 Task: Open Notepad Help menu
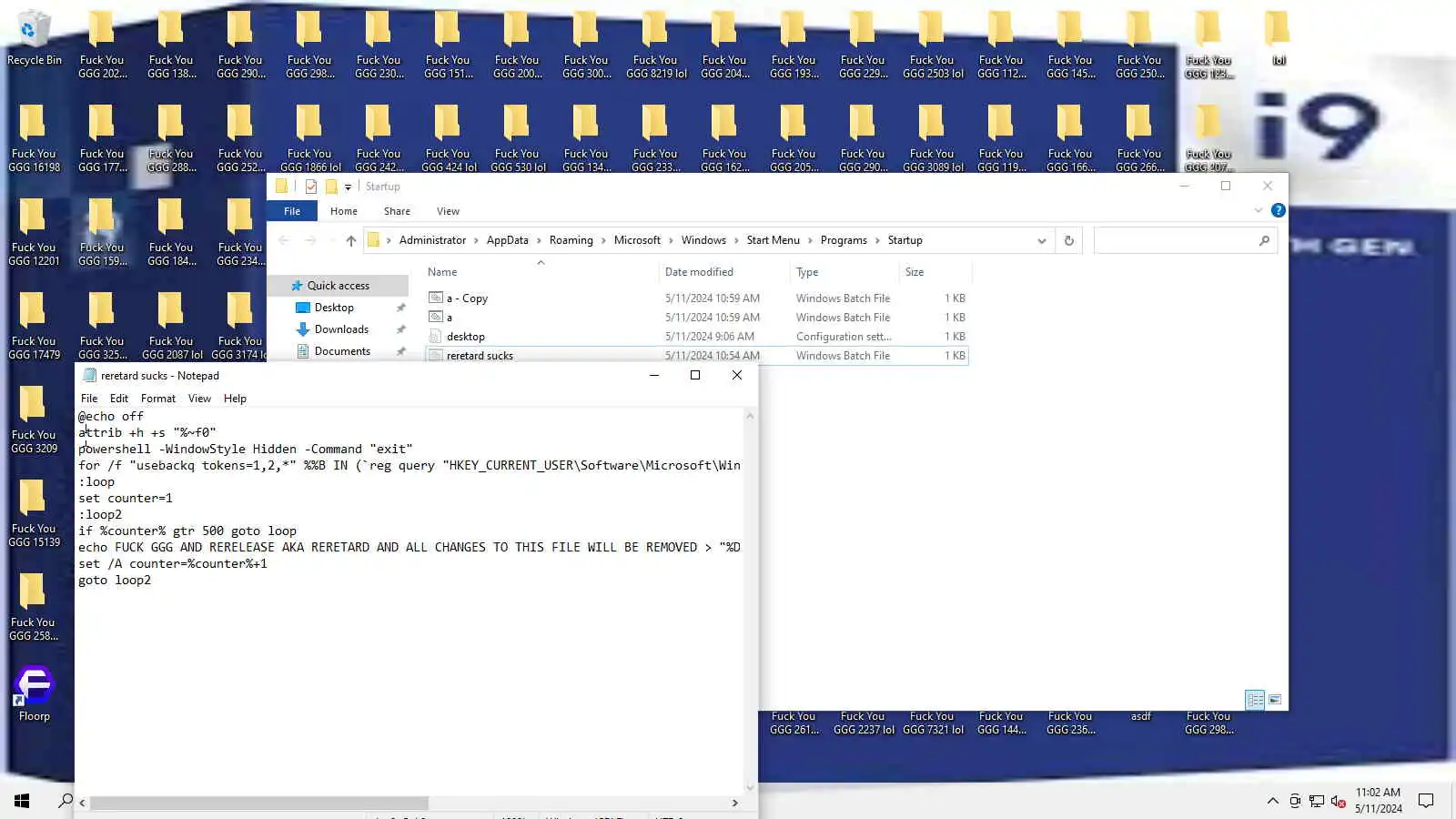point(235,399)
